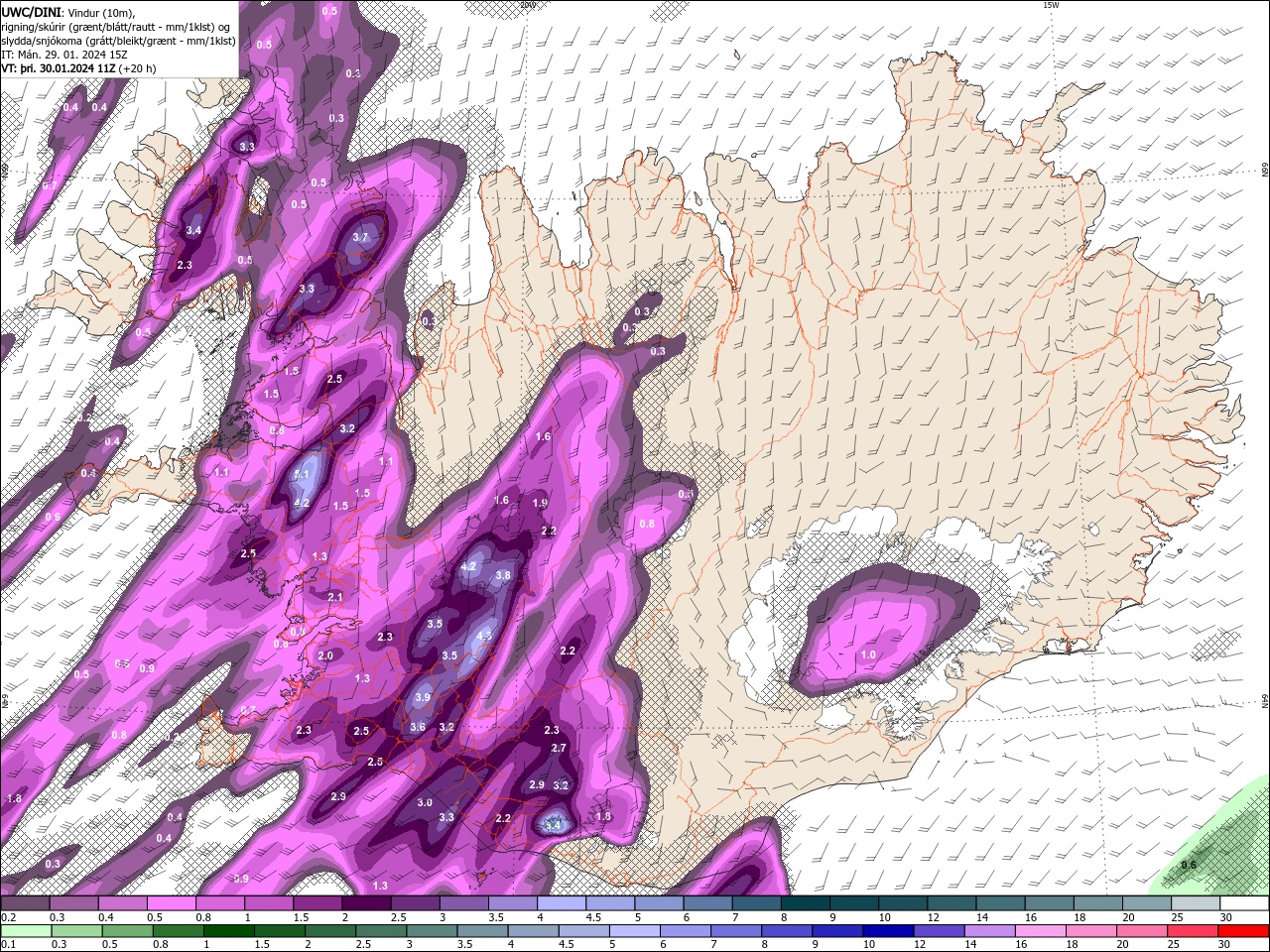This screenshot has height=952, width=1270.
Task: Click the 2.0 precipitation value on the map
Action: tap(325, 655)
